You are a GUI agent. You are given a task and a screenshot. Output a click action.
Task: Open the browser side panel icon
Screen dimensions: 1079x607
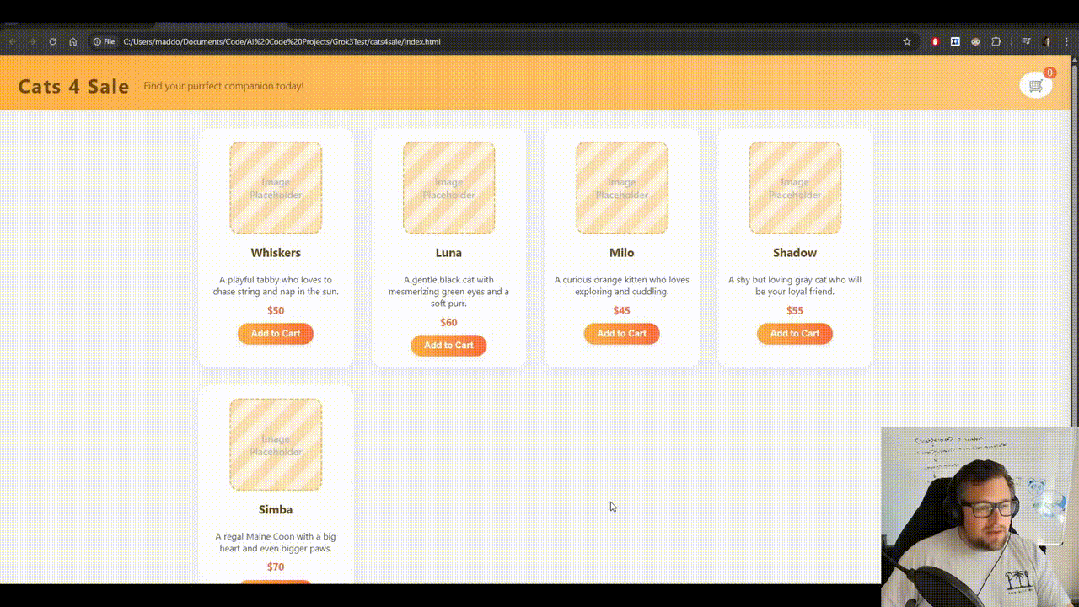1026,42
